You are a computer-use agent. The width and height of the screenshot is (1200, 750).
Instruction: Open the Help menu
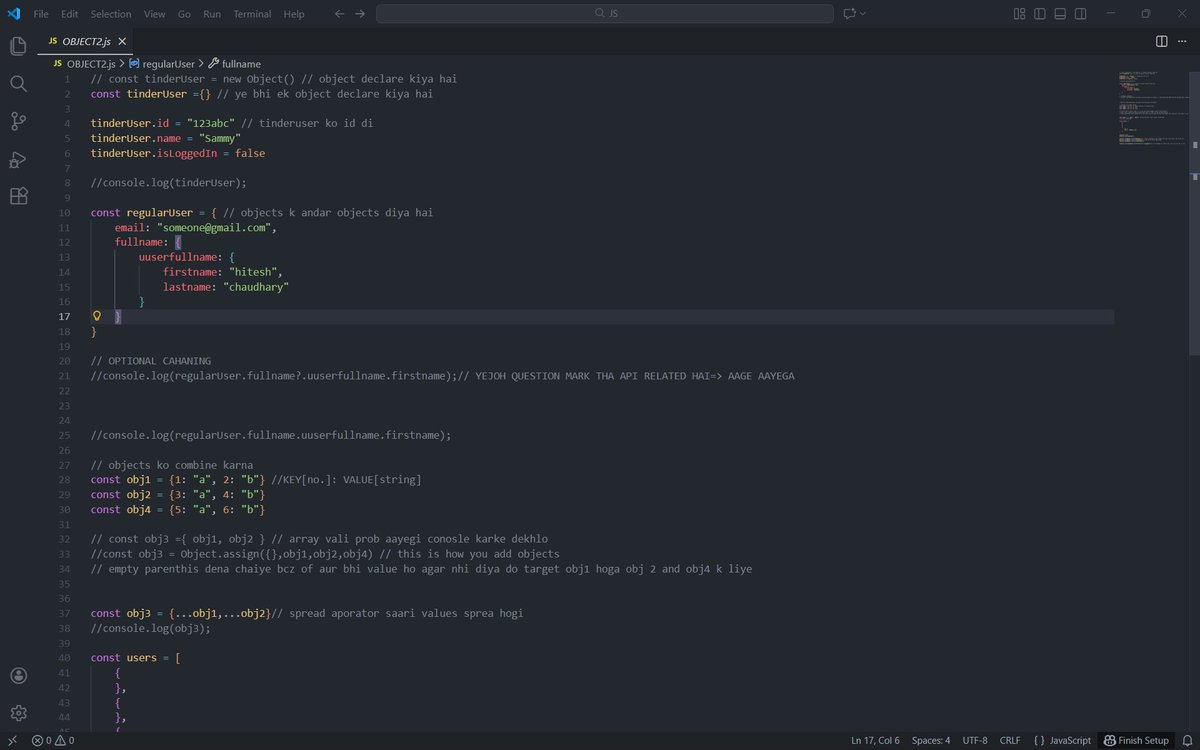(x=294, y=14)
